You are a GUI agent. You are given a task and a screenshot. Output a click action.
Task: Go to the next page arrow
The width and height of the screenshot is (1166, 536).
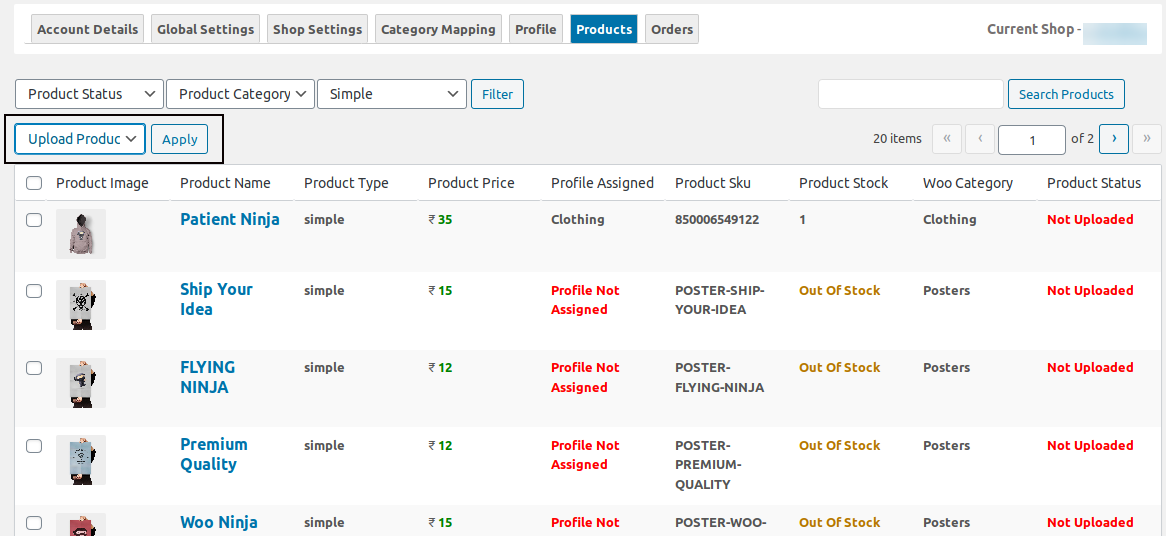click(x=1114, y=138)
